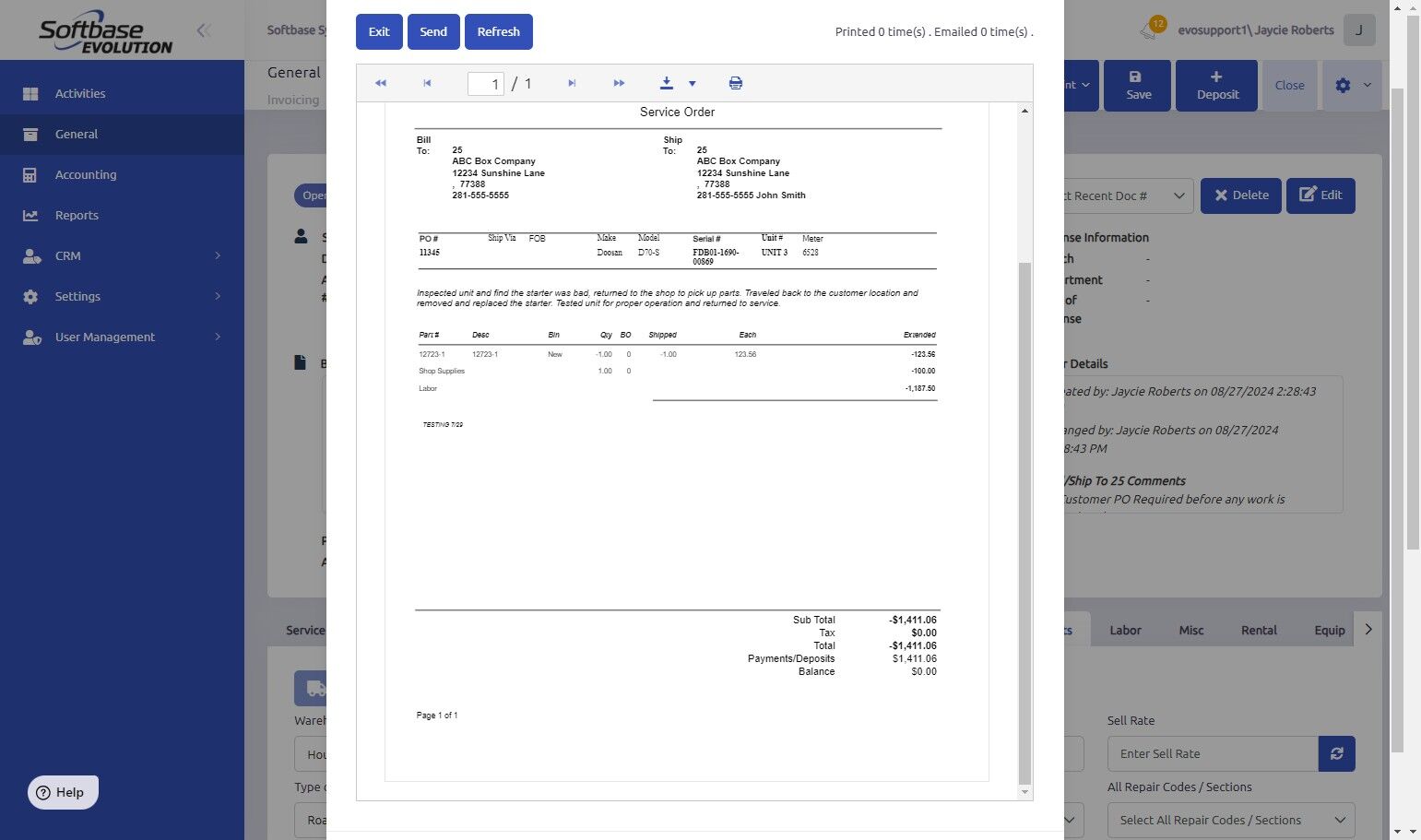This screenshot has height=840, width=1421.
Task: Close the work order
Action: (x=1289, y=86)
